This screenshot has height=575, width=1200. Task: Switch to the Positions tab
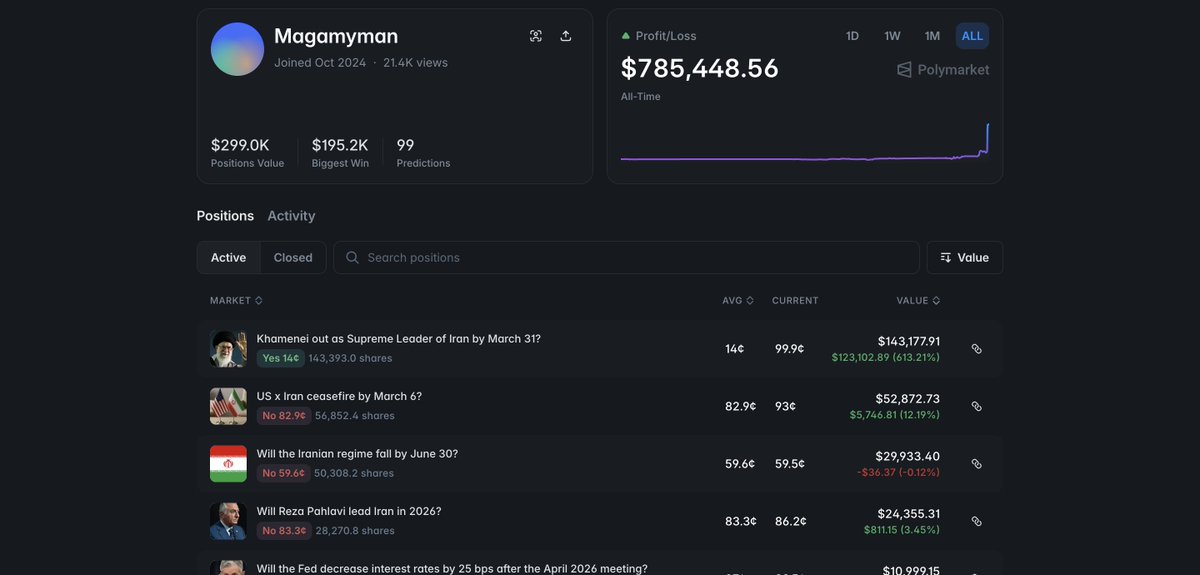(225, 216)
